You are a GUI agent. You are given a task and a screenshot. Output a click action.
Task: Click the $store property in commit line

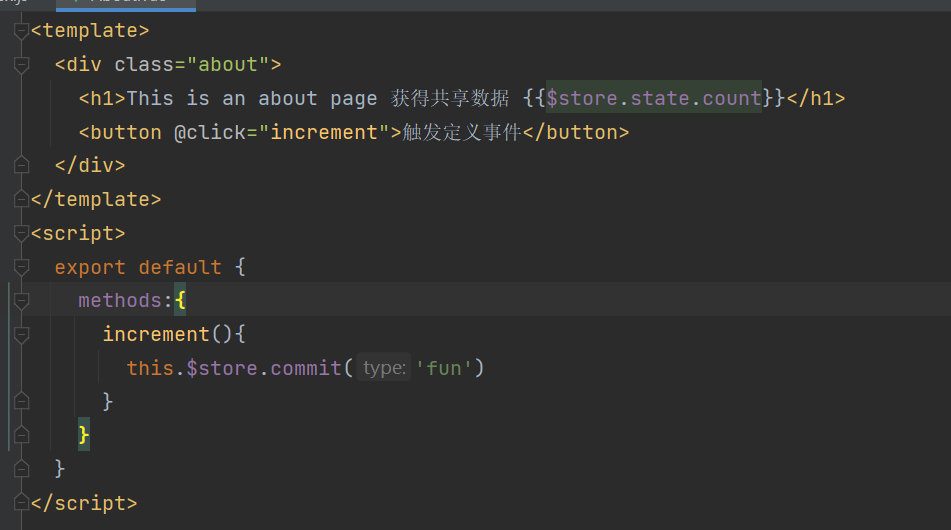pos(222,368)
